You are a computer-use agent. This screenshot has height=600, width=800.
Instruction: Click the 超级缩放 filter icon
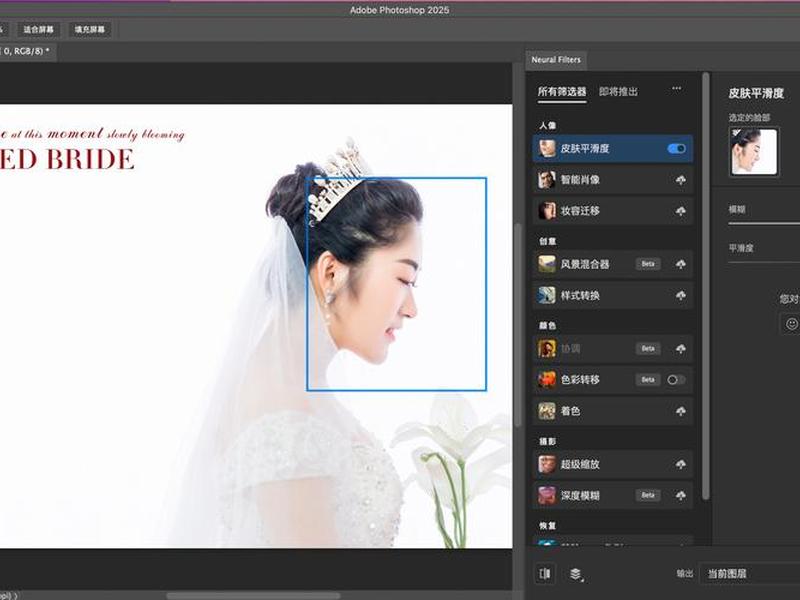tap(547, 464)
